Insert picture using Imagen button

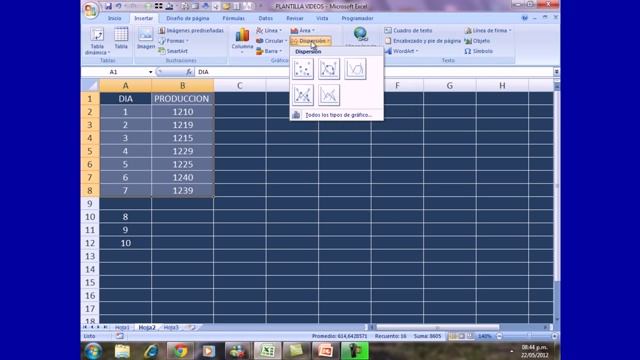point(145,39)
